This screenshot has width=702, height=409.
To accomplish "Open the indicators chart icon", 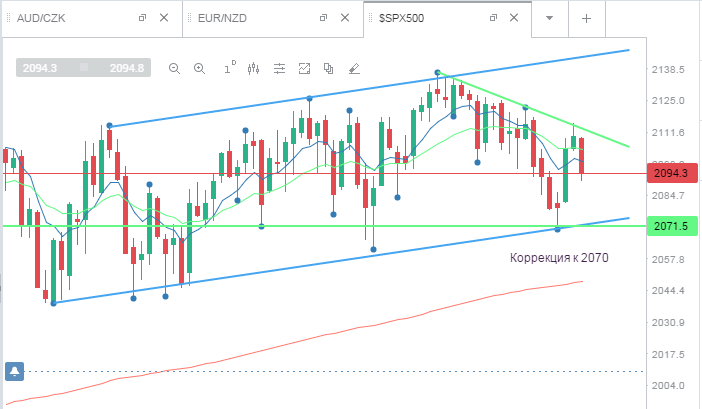I will click(x=304, y=68).
